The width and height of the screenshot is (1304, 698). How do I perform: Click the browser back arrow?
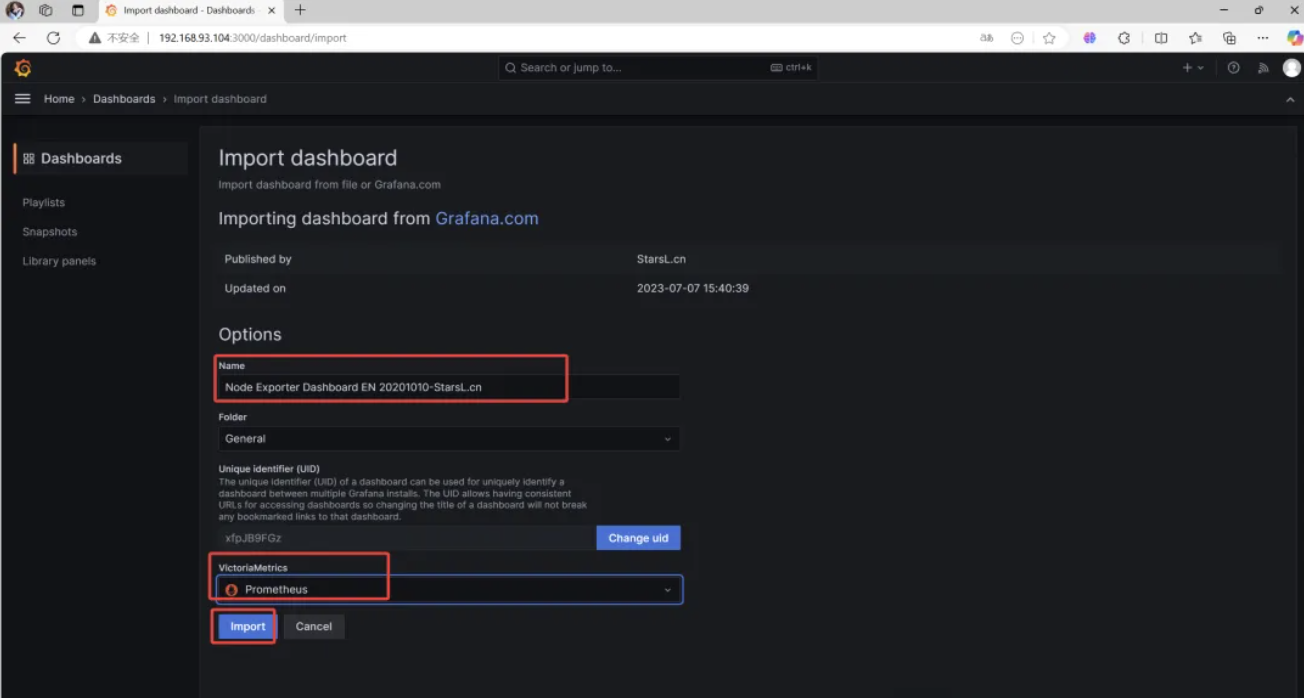pyautogui.click(x=19, y=38)
